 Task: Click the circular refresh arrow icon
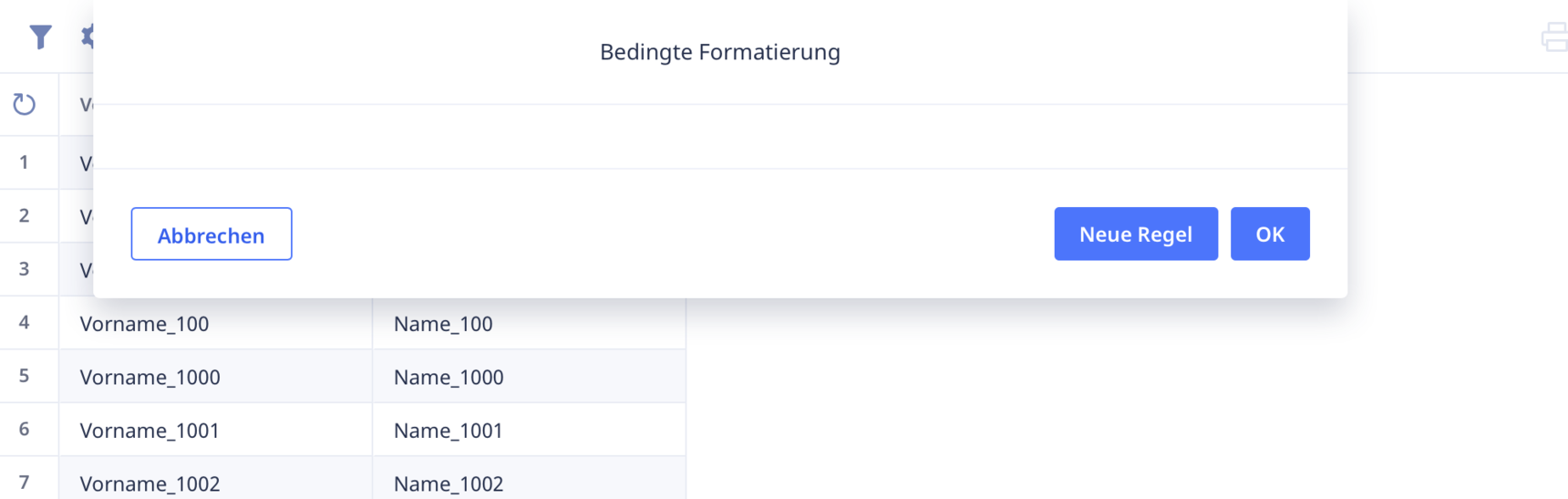pyautogui.click(x=25, y=104)
